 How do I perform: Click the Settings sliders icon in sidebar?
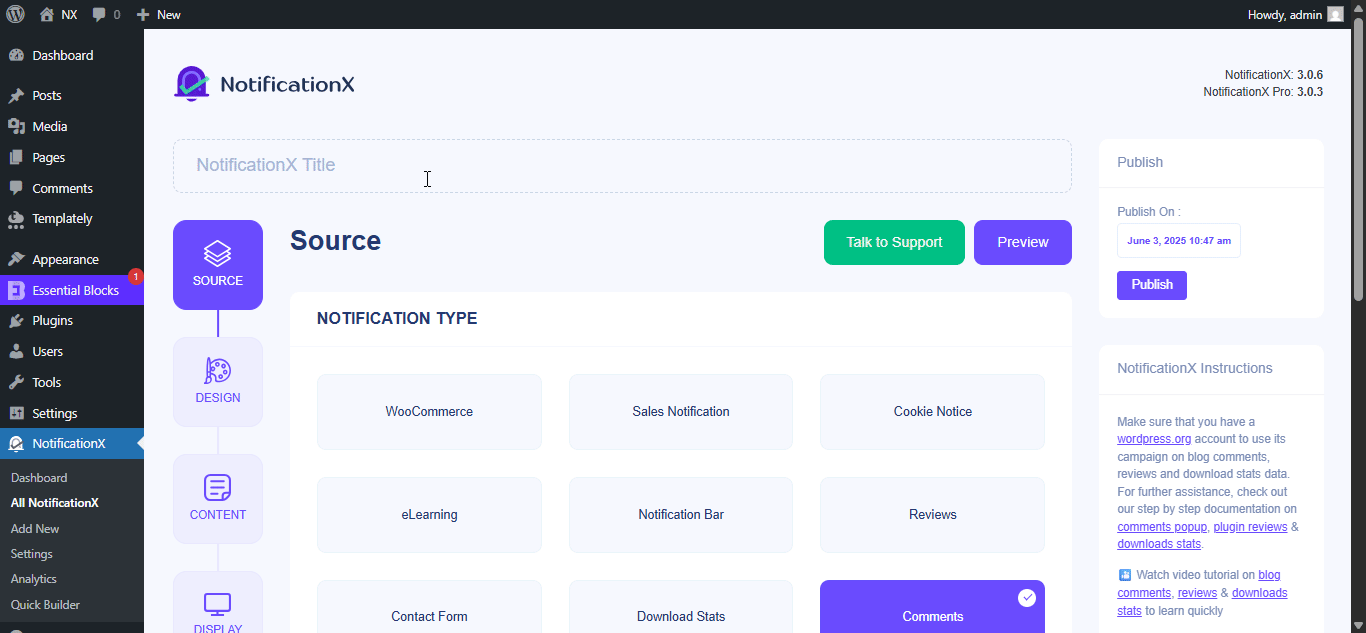point(16,414)
